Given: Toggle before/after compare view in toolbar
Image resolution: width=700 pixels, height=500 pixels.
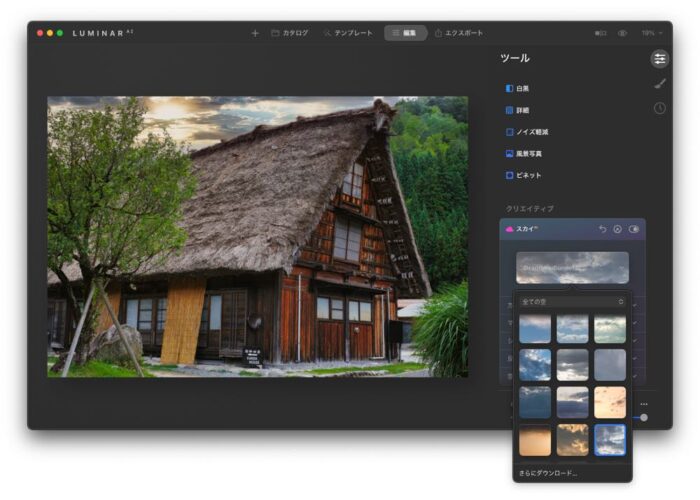Looking at the screenshot, I should pos(601,33).
